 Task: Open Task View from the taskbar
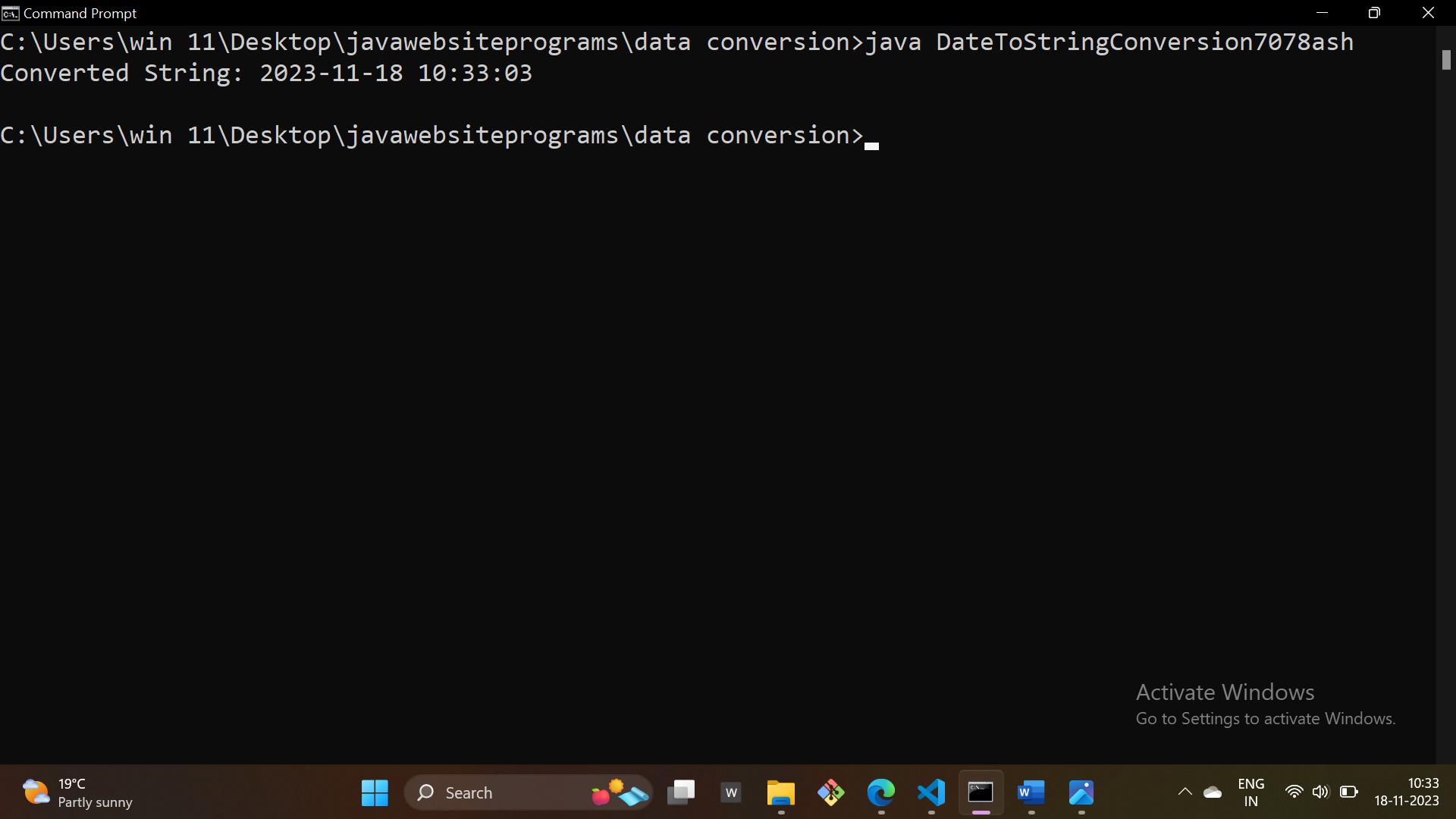[x=681, y=792]
